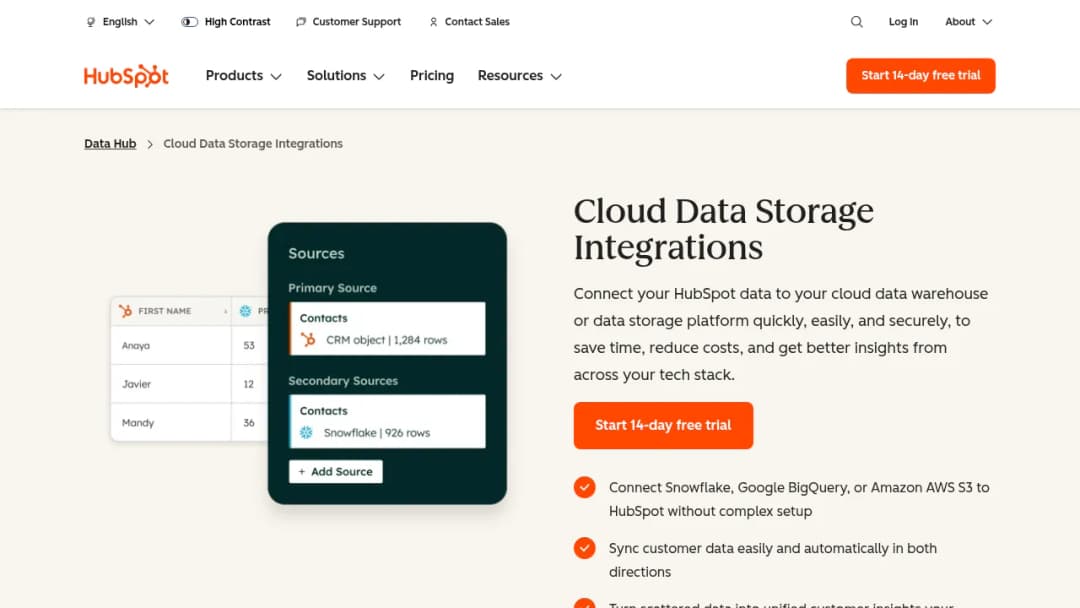Select the Secondary Sources Contacts Snowflake card
Image resolution: width=1080 pixels, height=608 pixels.
point(387,421)
